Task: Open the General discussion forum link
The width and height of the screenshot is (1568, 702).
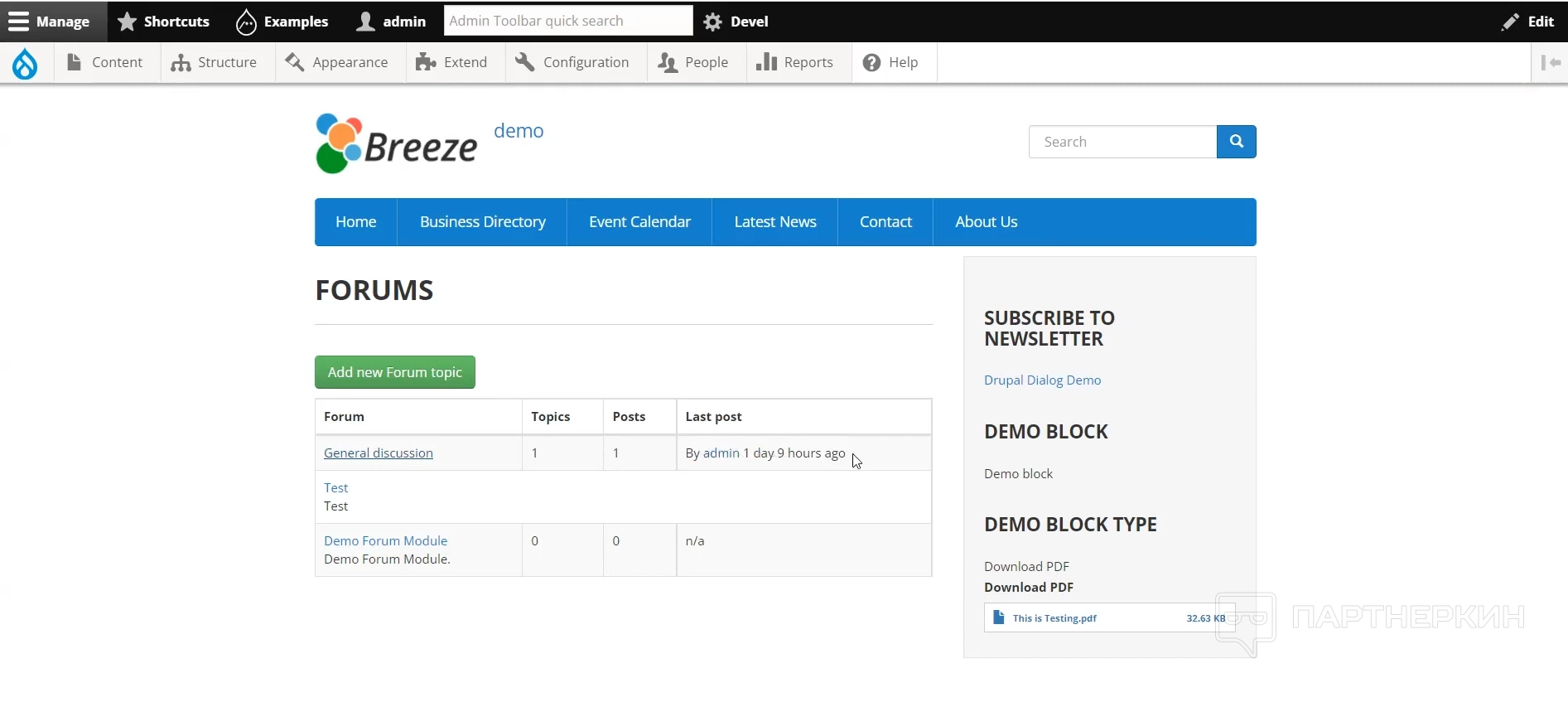Action: tap(378, 453)
